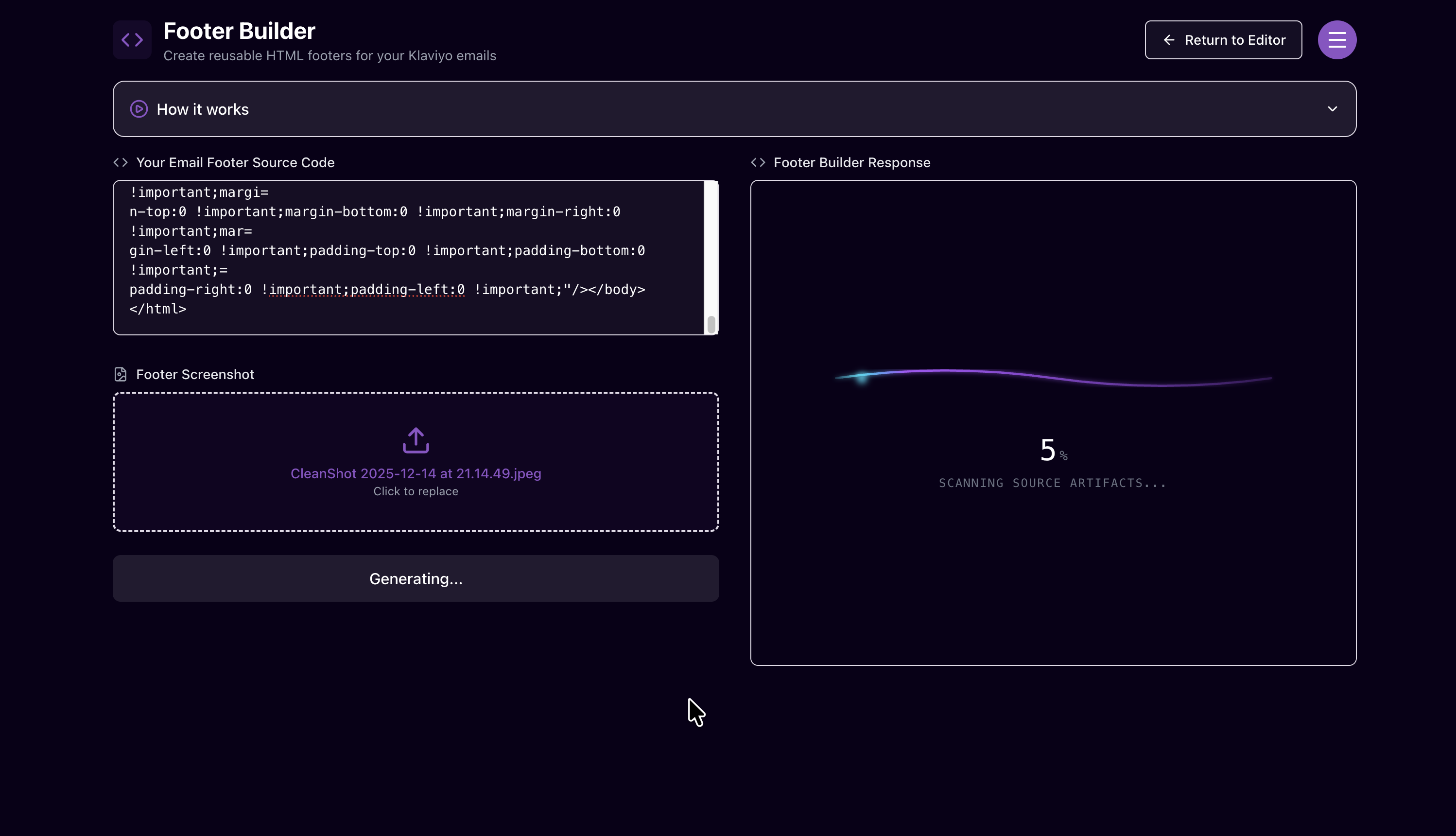The image size is (1456, 836).
Task: Click the Return to Editor button
Action: click(x=1223, y=40)
